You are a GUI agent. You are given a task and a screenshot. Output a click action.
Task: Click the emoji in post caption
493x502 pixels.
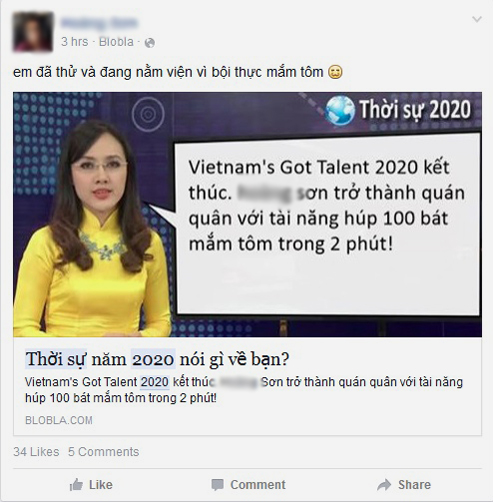335,72
